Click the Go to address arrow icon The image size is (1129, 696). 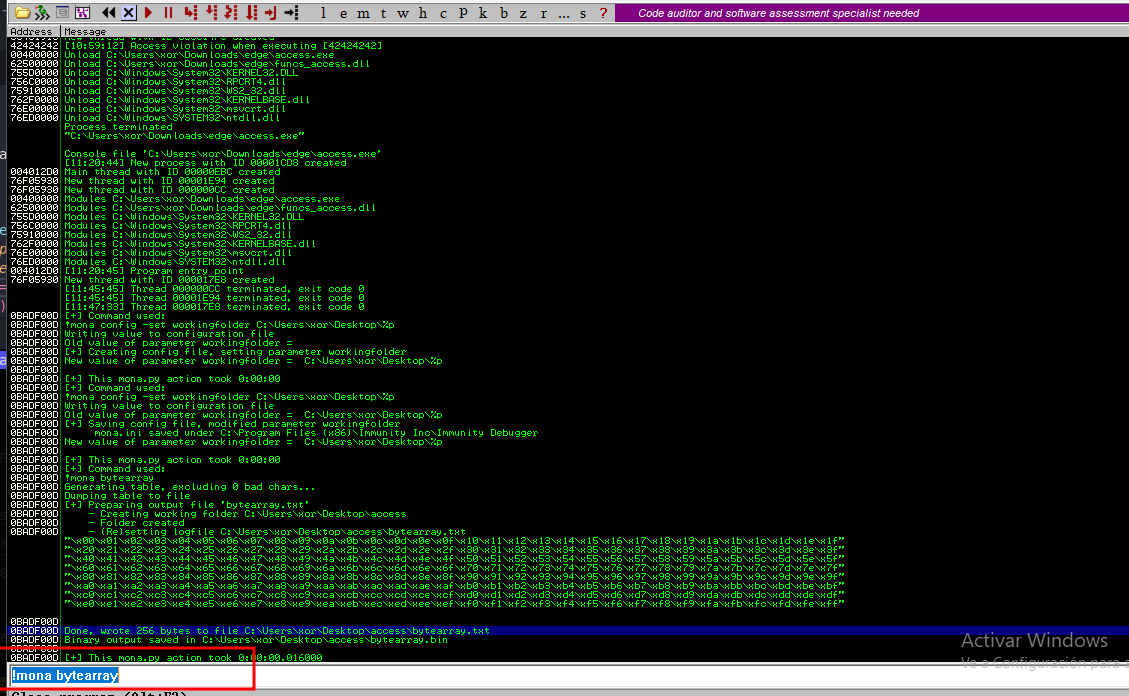290,13
